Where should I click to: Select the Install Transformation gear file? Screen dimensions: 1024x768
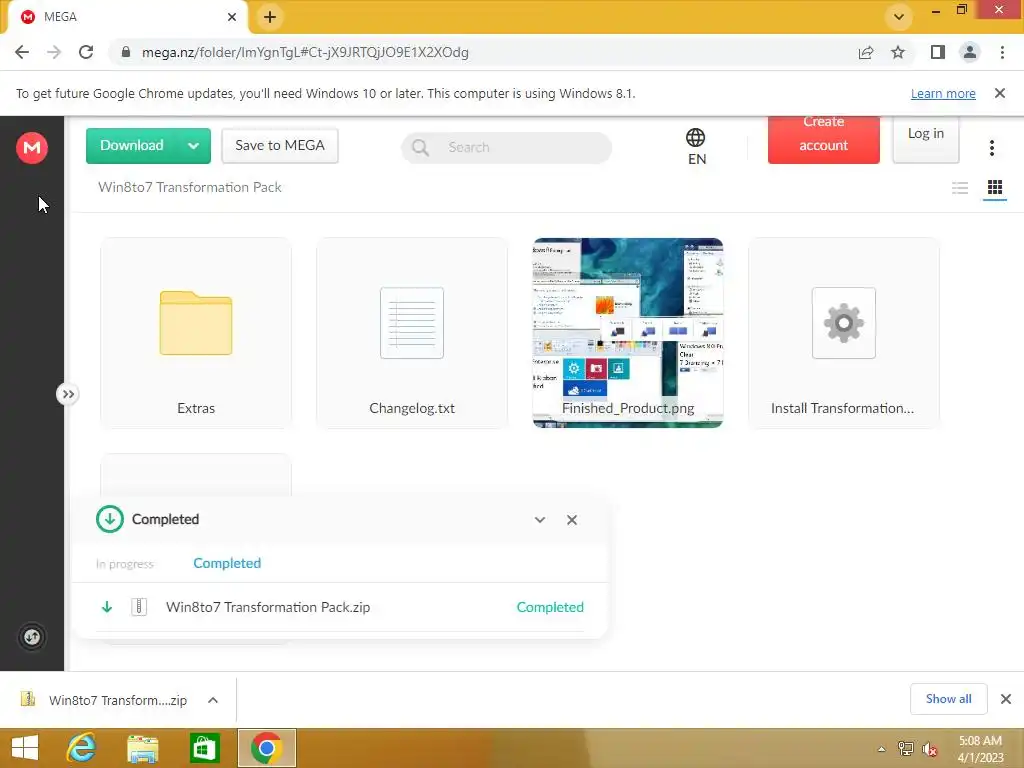[844, 333]
